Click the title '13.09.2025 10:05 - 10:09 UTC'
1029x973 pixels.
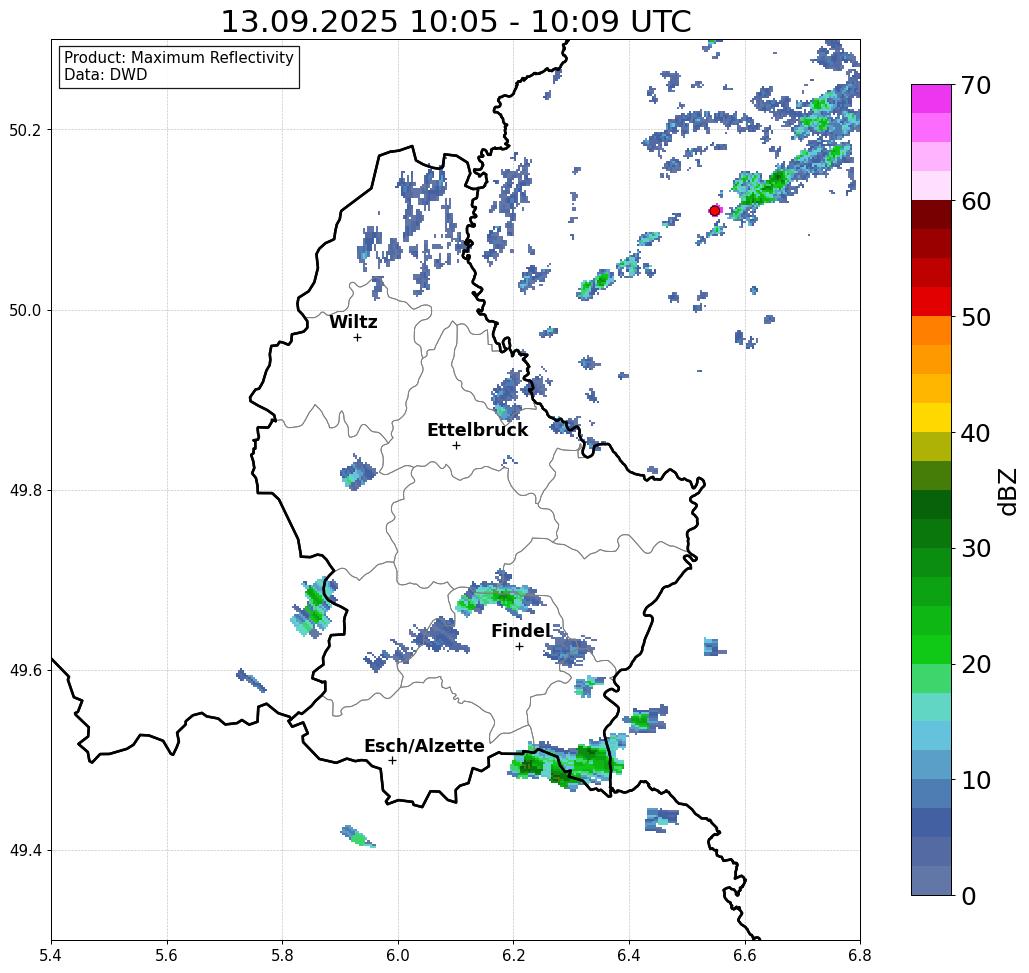tap(455, 22)
